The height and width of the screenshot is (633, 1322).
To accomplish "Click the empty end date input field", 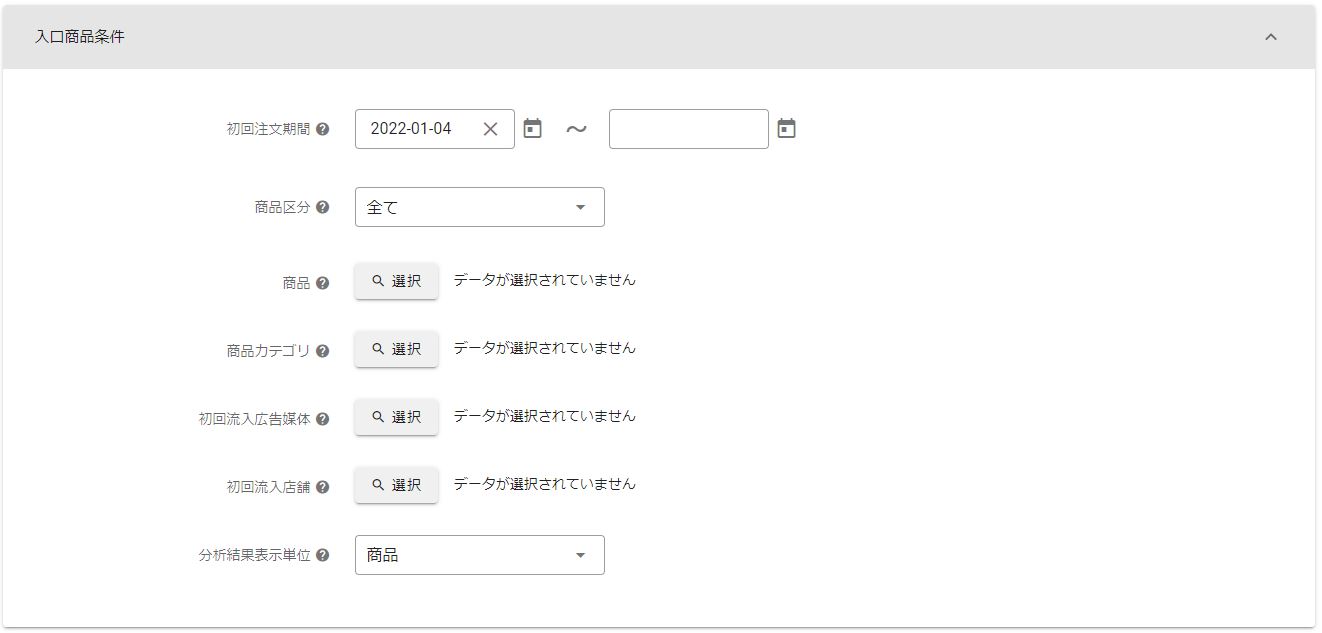I will click(688, 129).
